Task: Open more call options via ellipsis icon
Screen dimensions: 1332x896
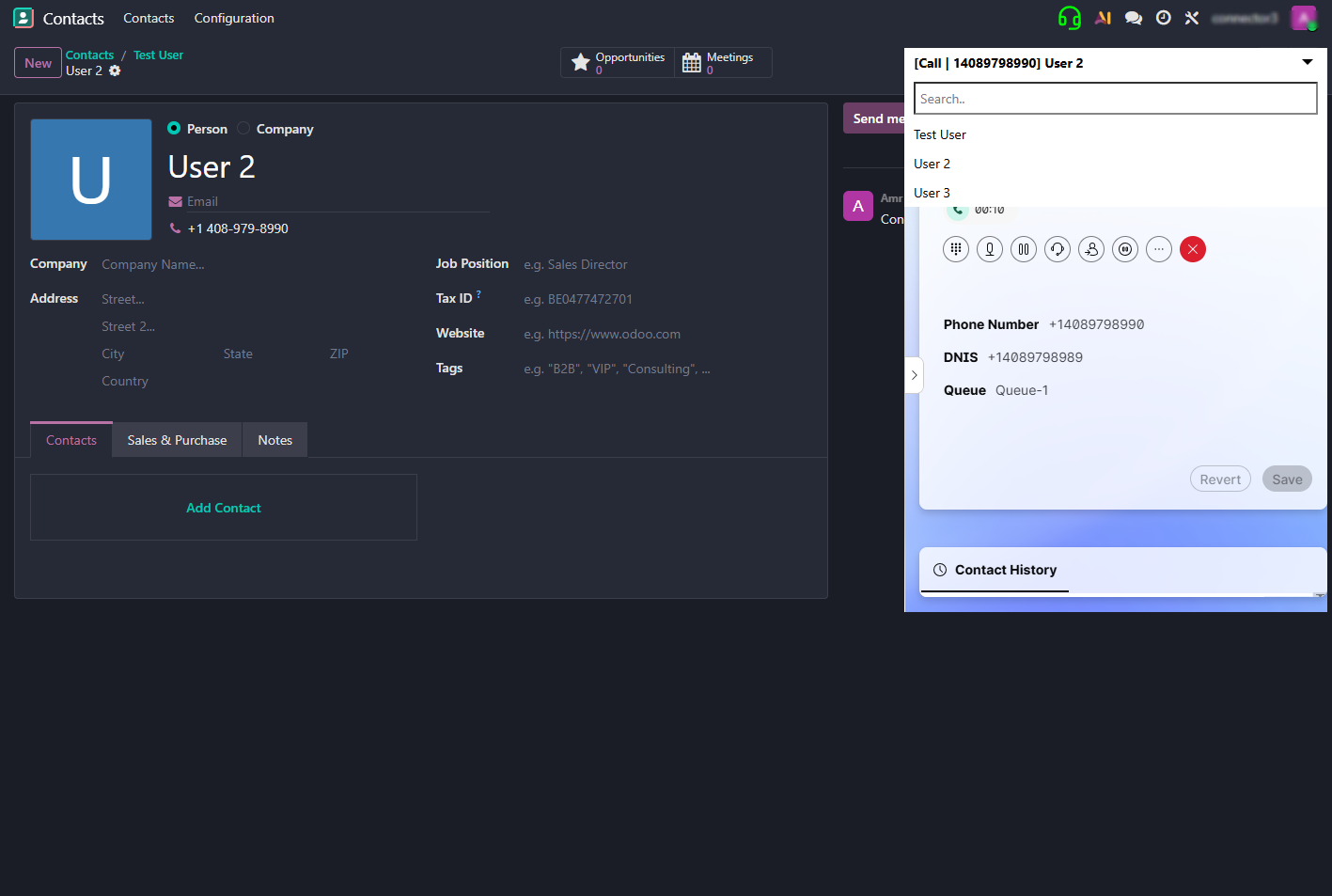Action: (1159, 249)
